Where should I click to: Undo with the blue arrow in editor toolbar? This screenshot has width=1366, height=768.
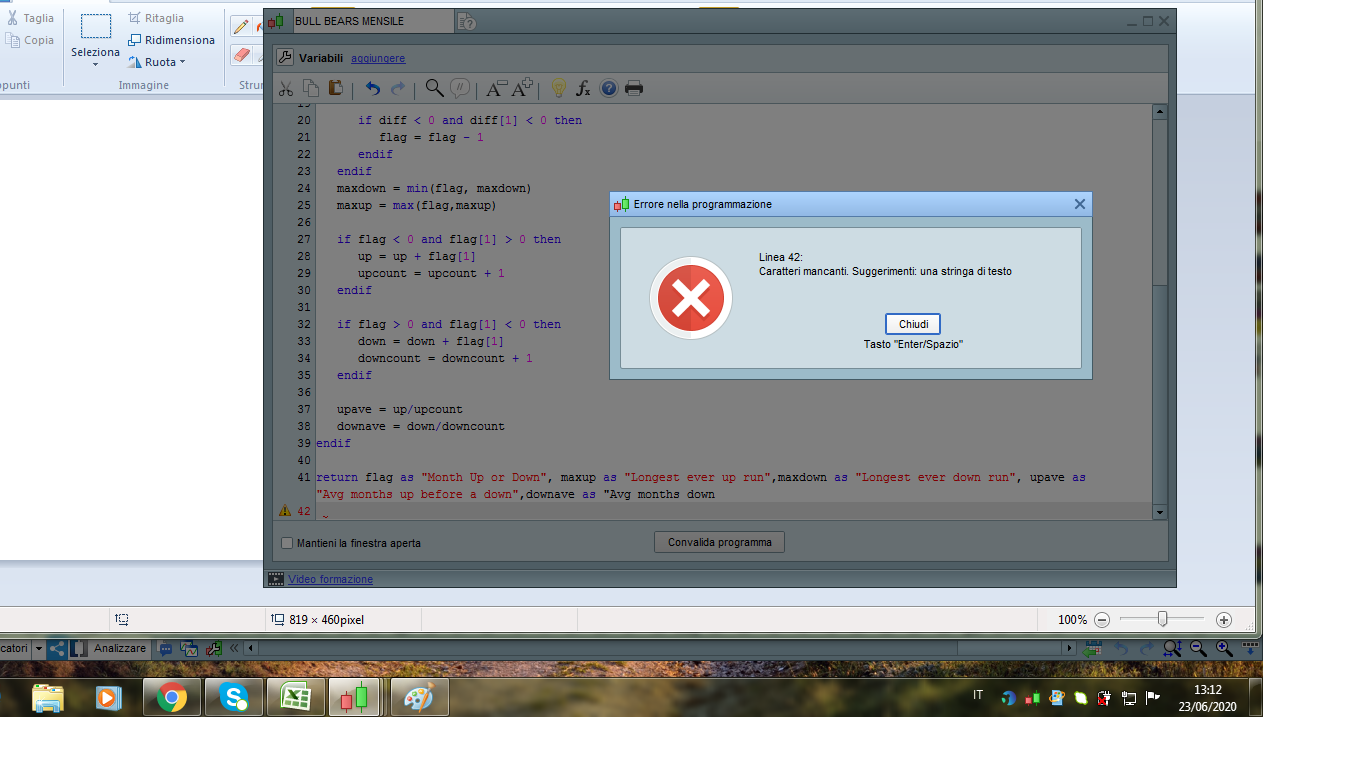[373, 88]
